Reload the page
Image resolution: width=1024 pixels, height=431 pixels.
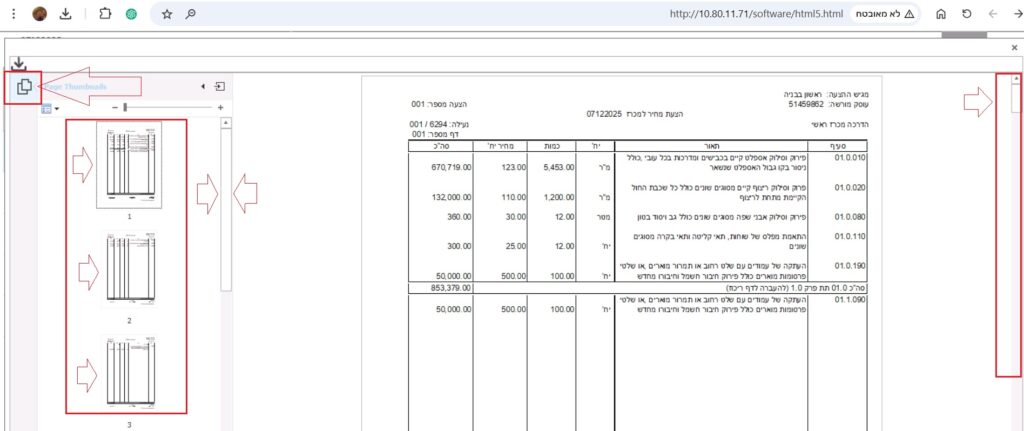tap(967, 15)
